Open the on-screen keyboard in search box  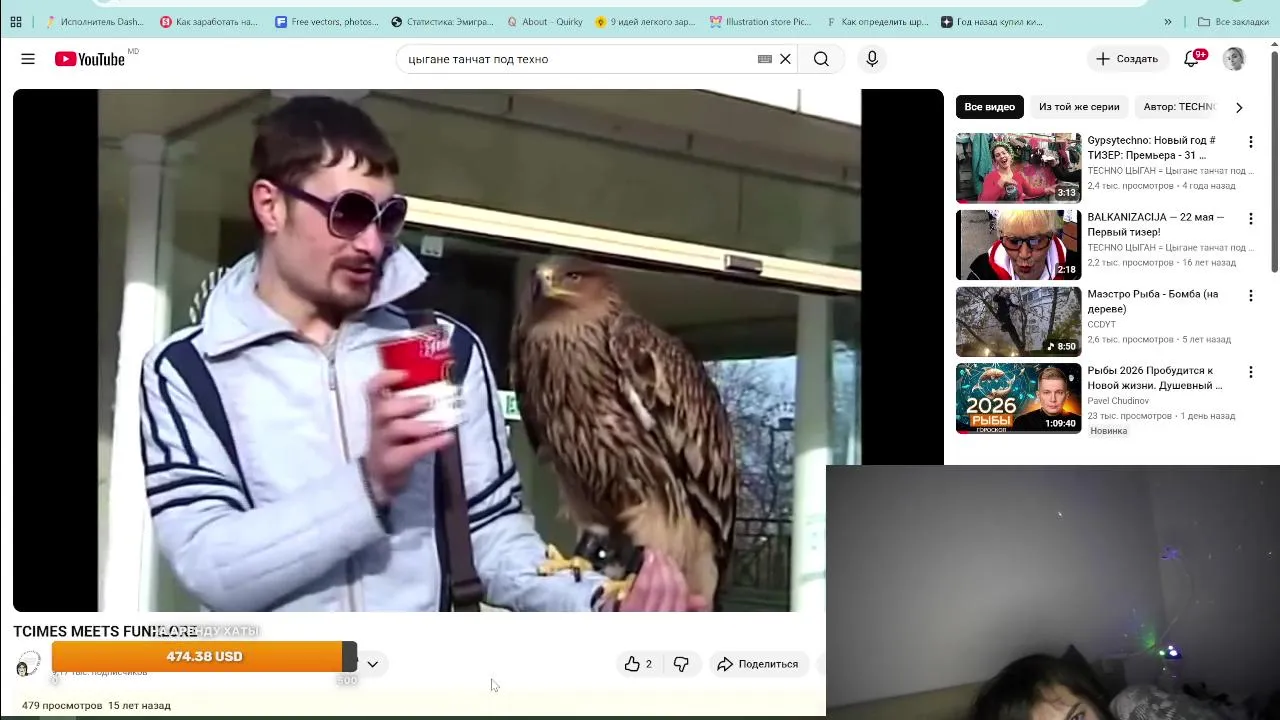pyautogui.click(x=764, y=59)
